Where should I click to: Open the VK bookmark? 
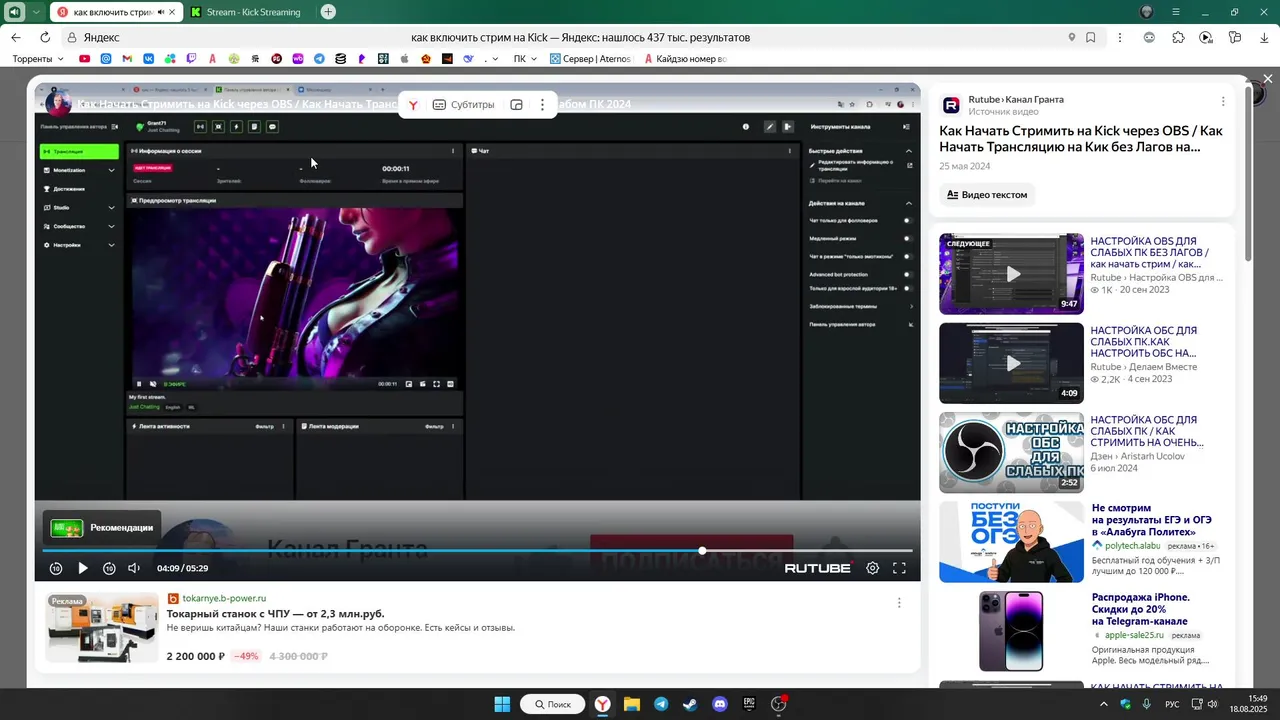tap(149, 59)
